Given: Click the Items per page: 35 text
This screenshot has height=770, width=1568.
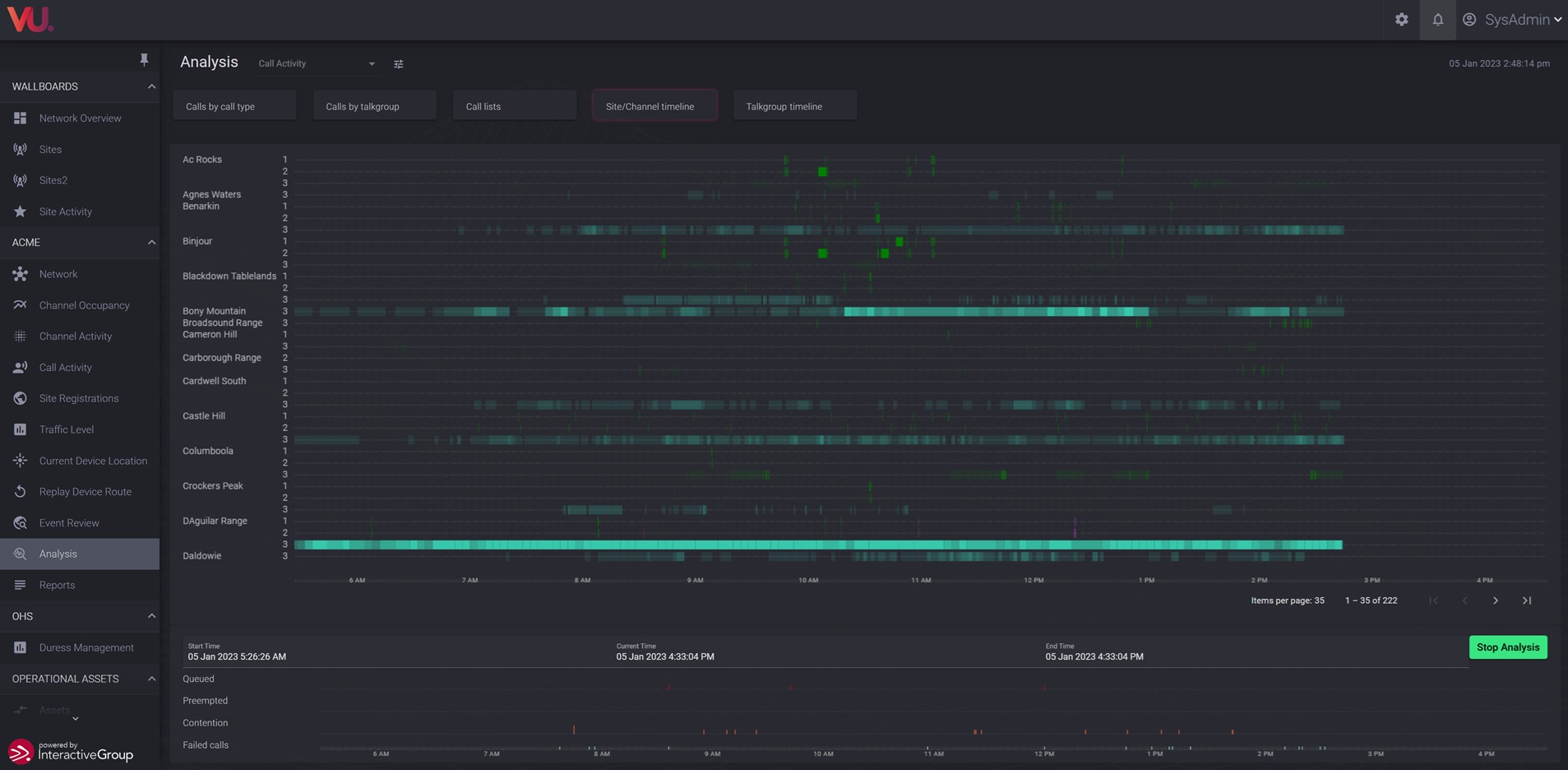Looking at the screenshot, I should click(x=1288, y=601).
